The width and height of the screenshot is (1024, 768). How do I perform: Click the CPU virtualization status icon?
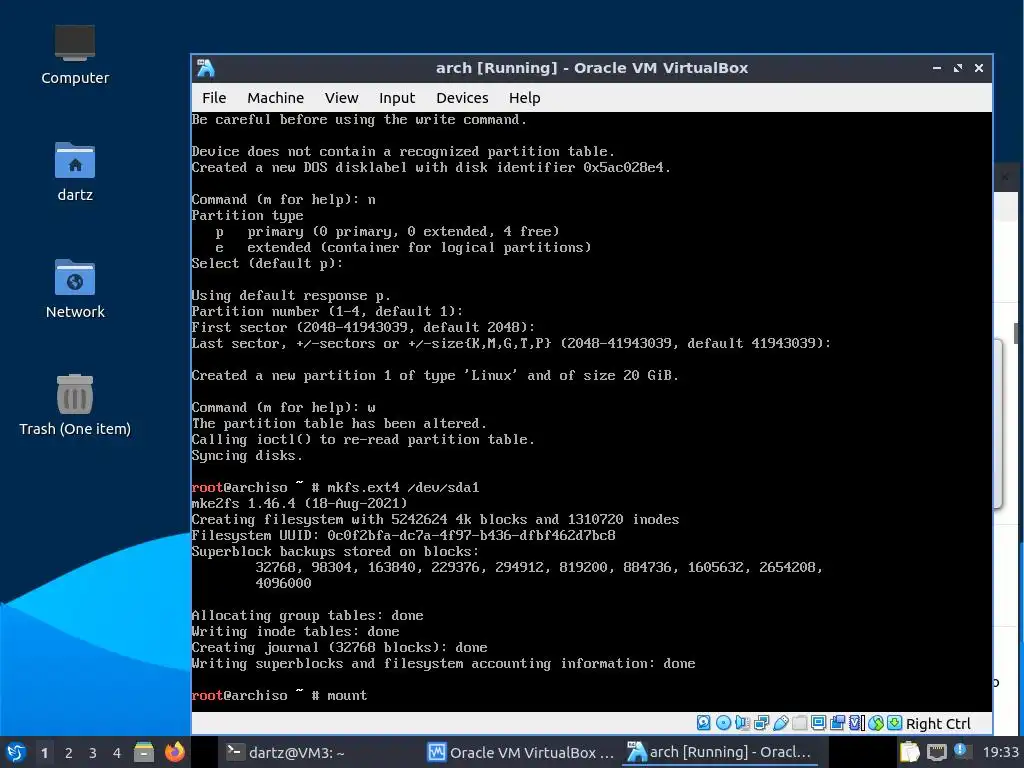pyautogui.click(x=856, y=723)
